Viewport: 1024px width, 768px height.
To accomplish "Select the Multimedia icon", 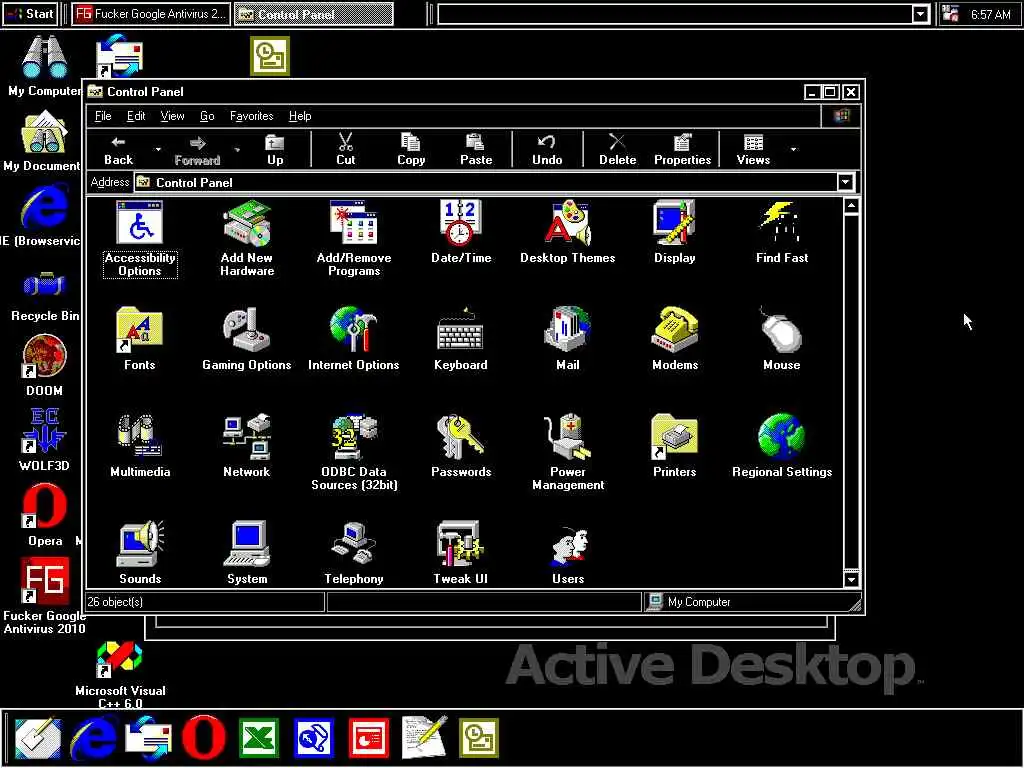I will [140, 446].
